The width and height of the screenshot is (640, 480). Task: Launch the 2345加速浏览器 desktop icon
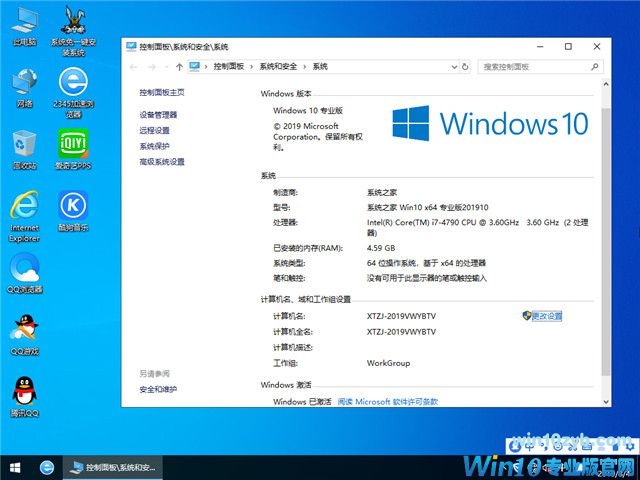click(x=73, y=92)
